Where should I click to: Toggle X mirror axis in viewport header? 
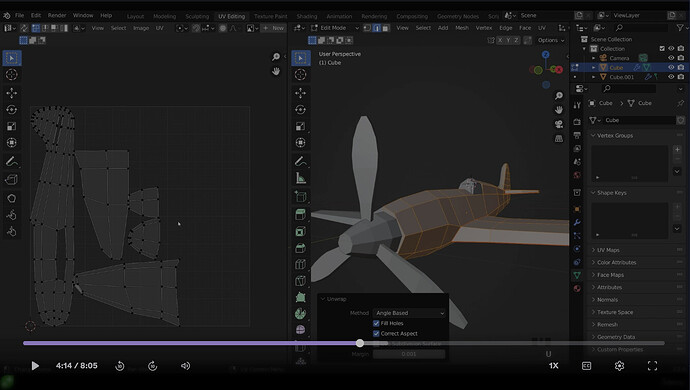[x=500, y=40]
